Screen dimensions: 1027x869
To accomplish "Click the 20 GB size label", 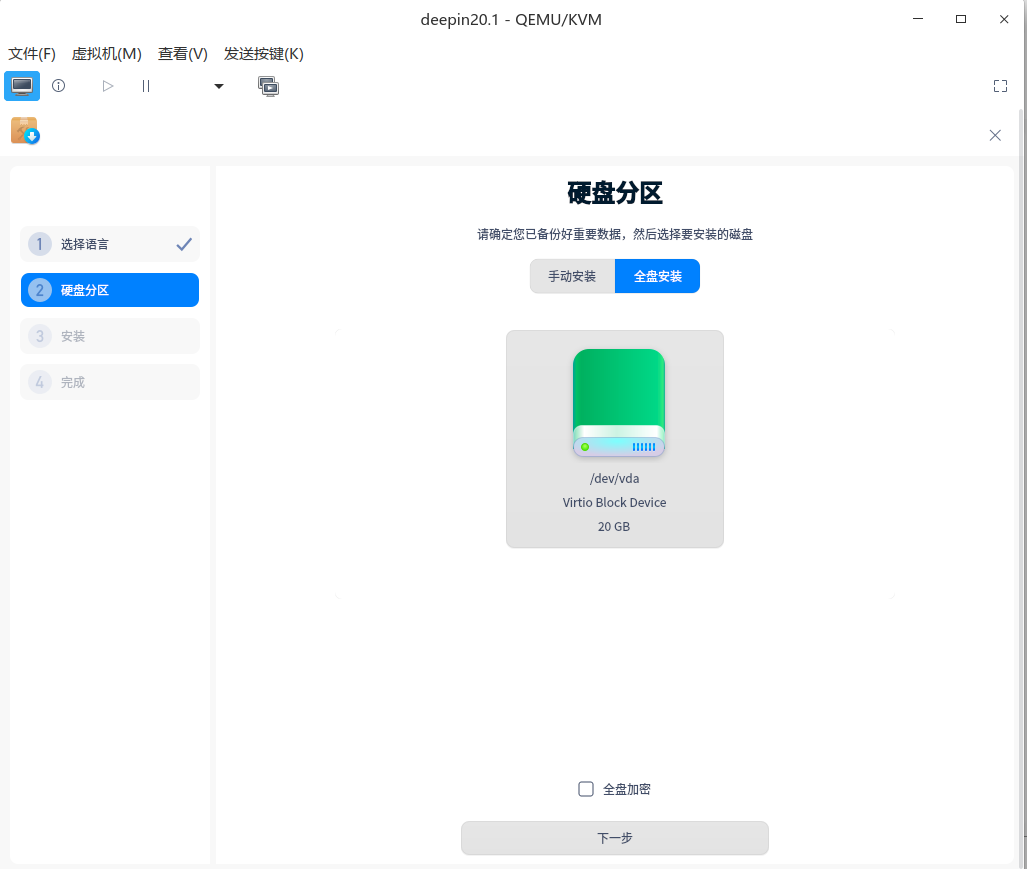I will 614,527.
